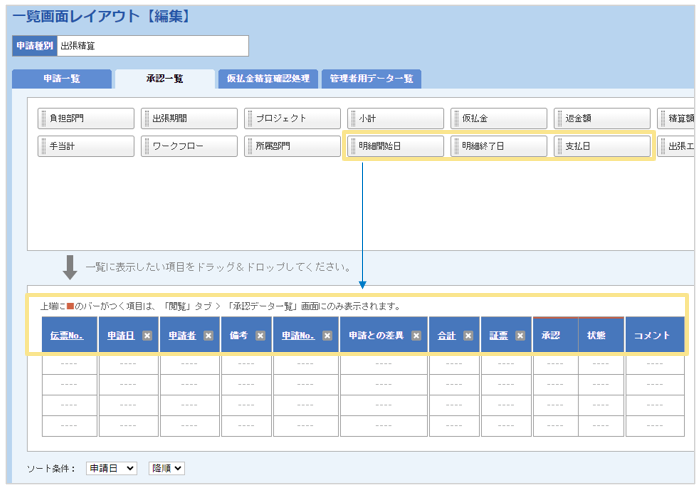Screen dimensions: 699x488
Task: Click the プロジェクト item block
Action: point(291,118)
